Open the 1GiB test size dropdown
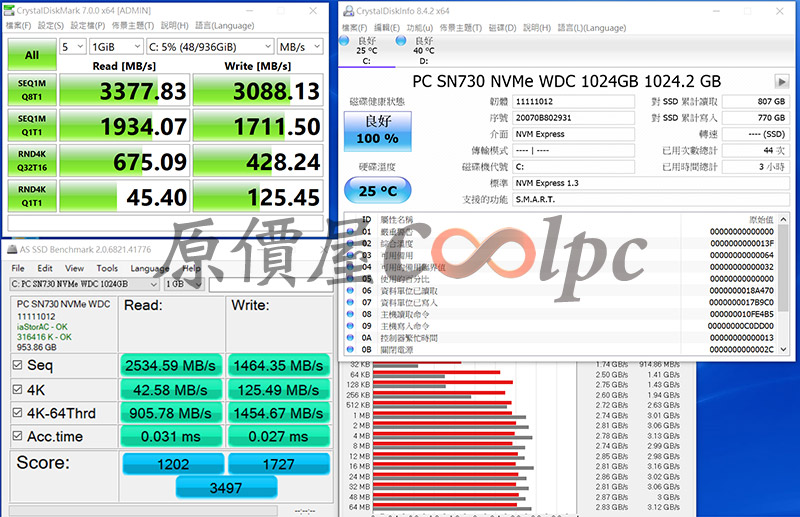The width and height of the screenshot is (800, 517). point(116,47)
